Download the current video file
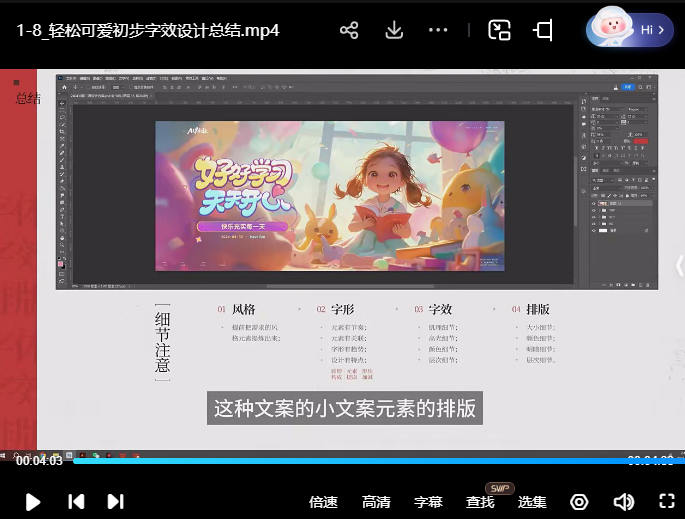685x519 pixels. 394,30
